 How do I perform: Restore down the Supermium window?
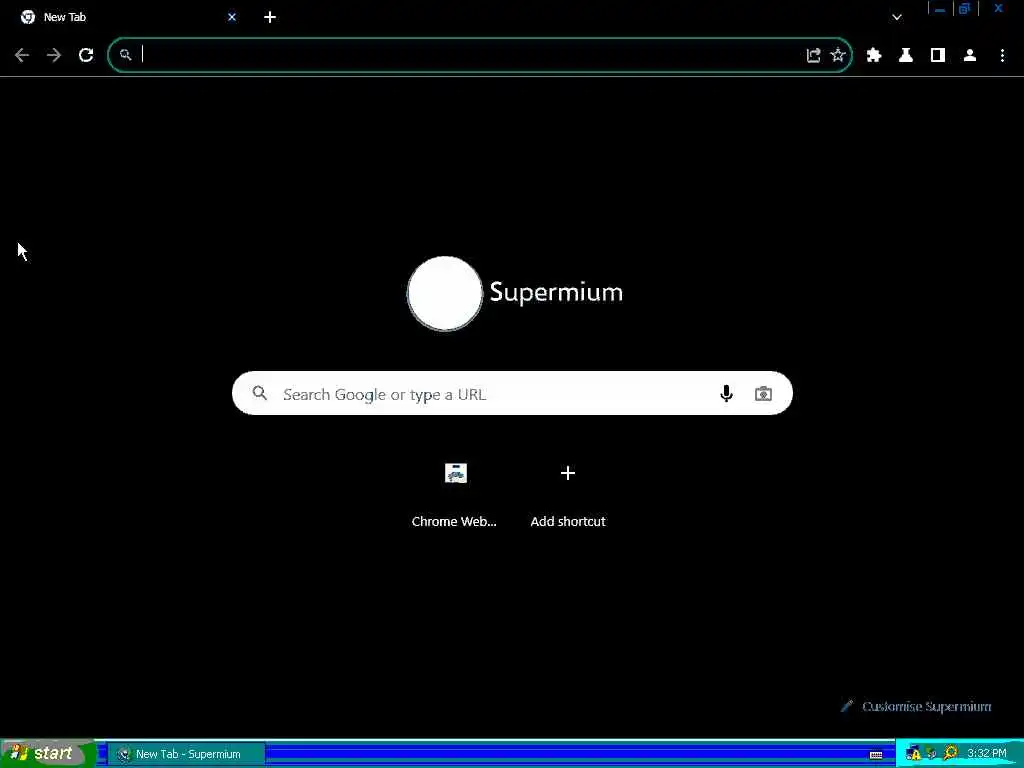965,9
